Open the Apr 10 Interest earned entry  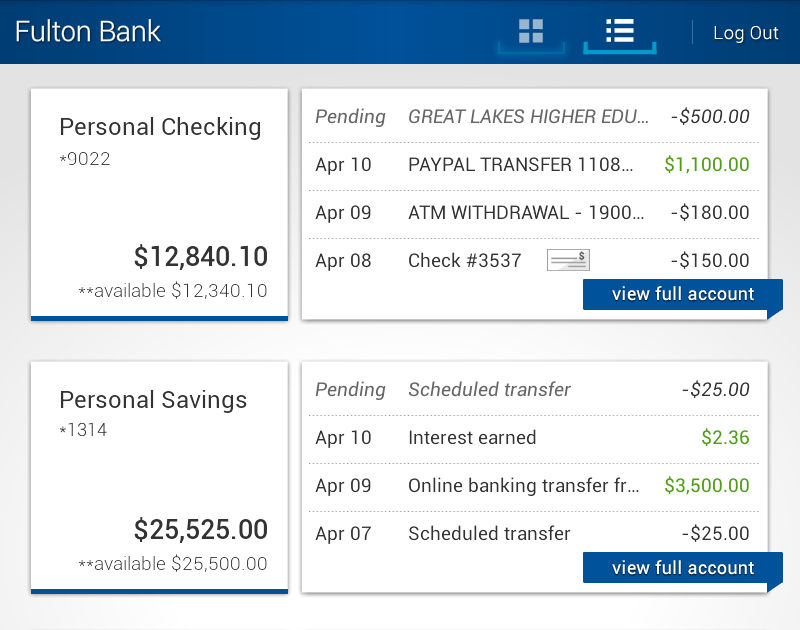pos(533,437)
